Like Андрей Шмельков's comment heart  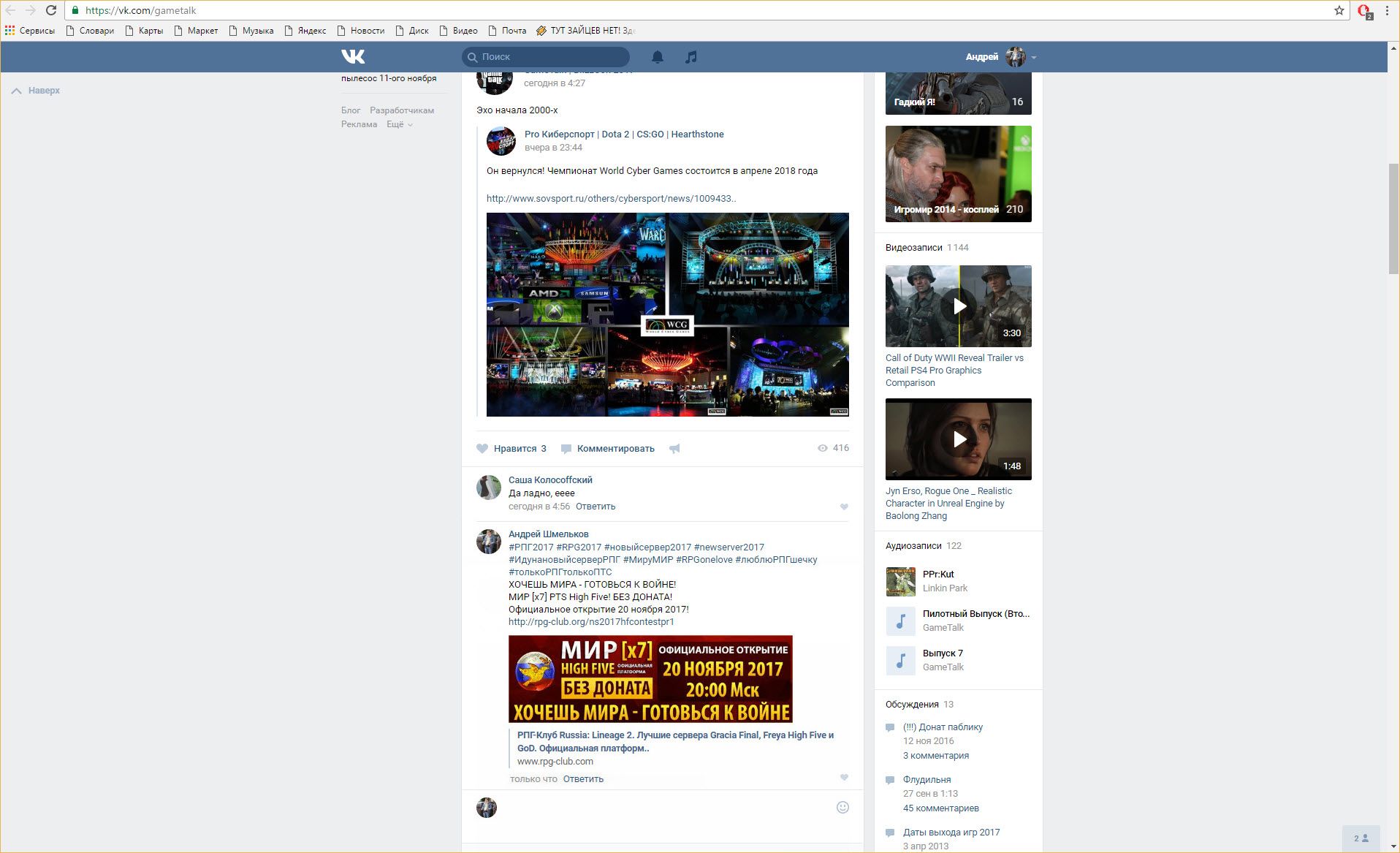coord(844,778)
